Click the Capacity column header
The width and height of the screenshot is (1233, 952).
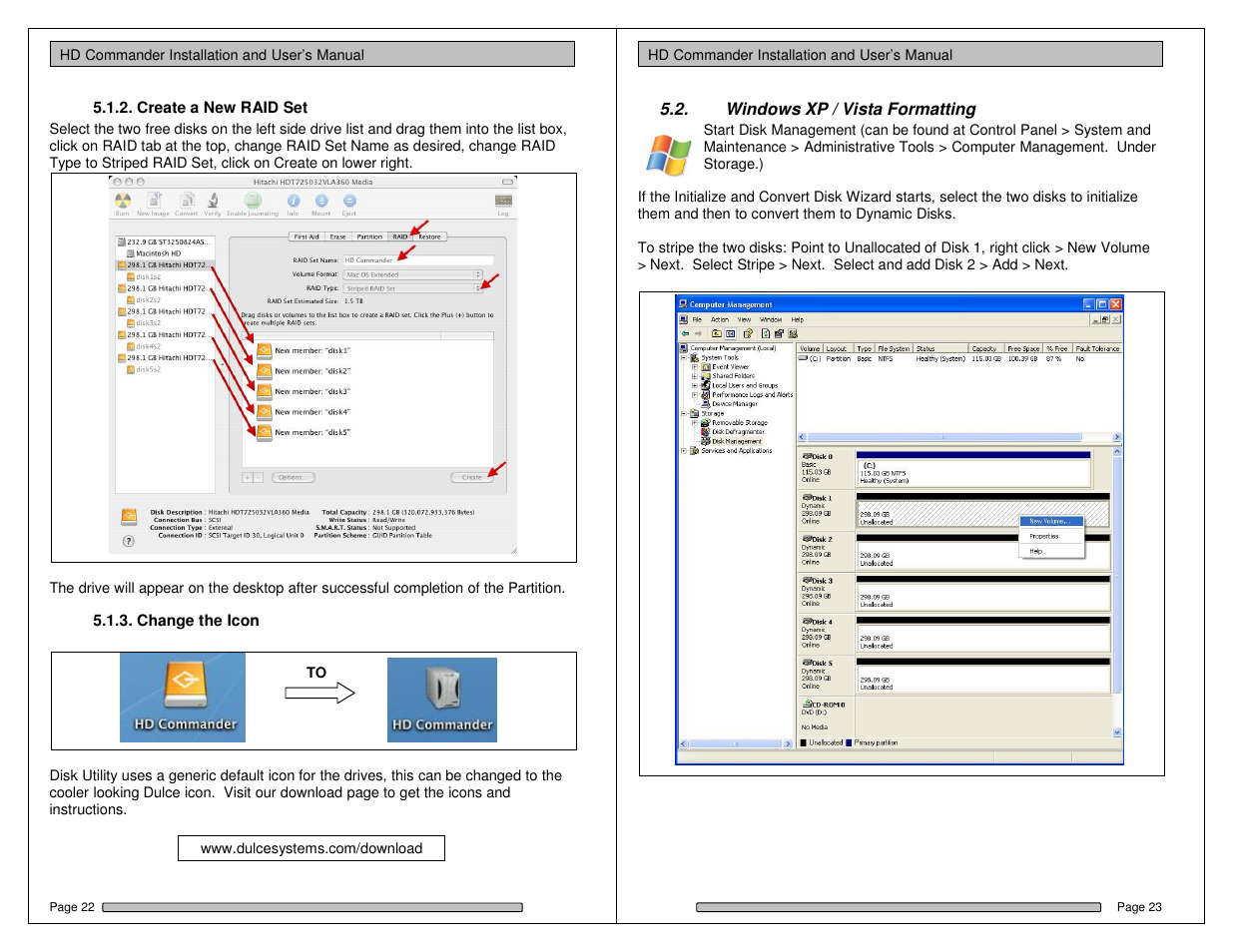click(986, 348)
